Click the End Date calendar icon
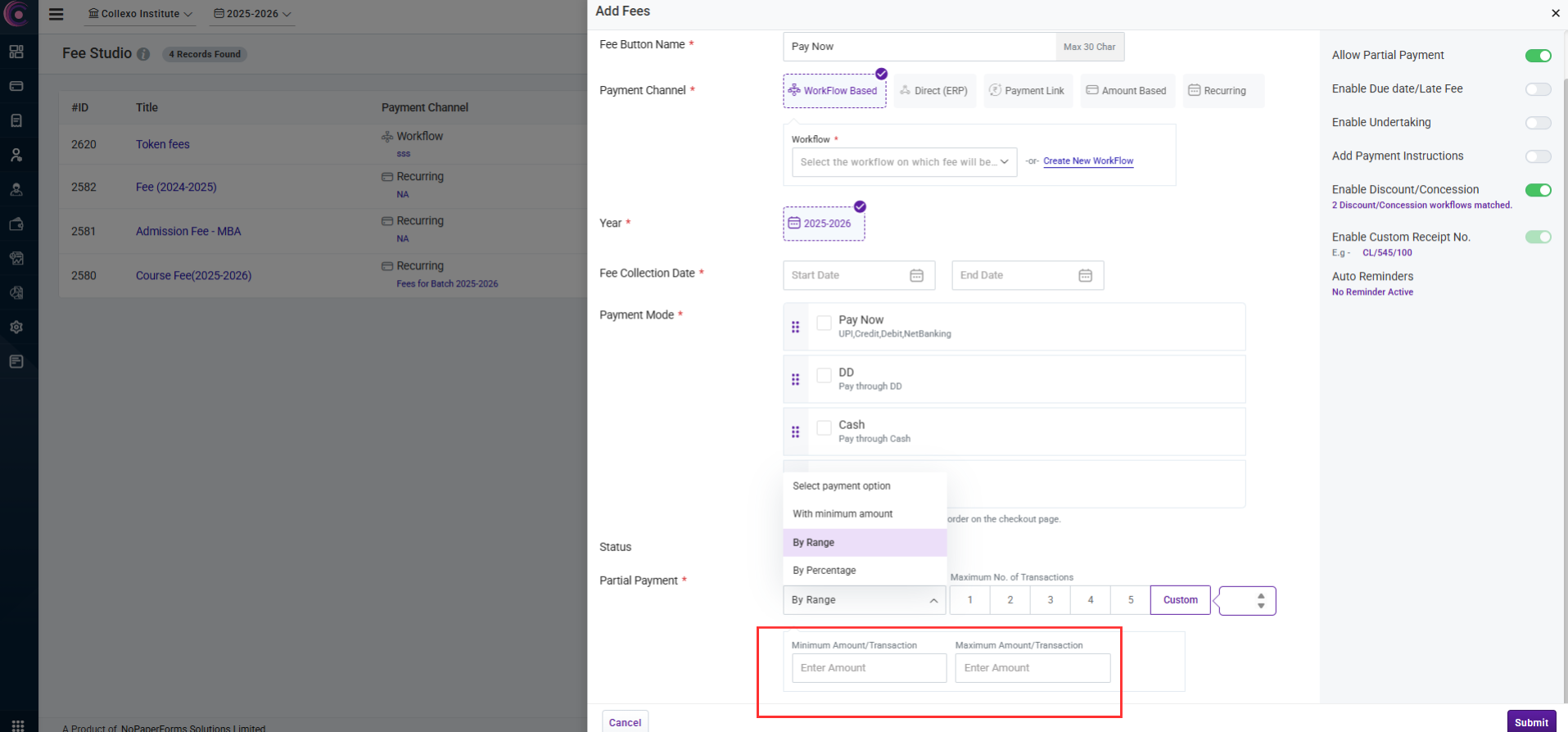The width and height of the screenshot is (1568, 732). tap(1085, 276)
